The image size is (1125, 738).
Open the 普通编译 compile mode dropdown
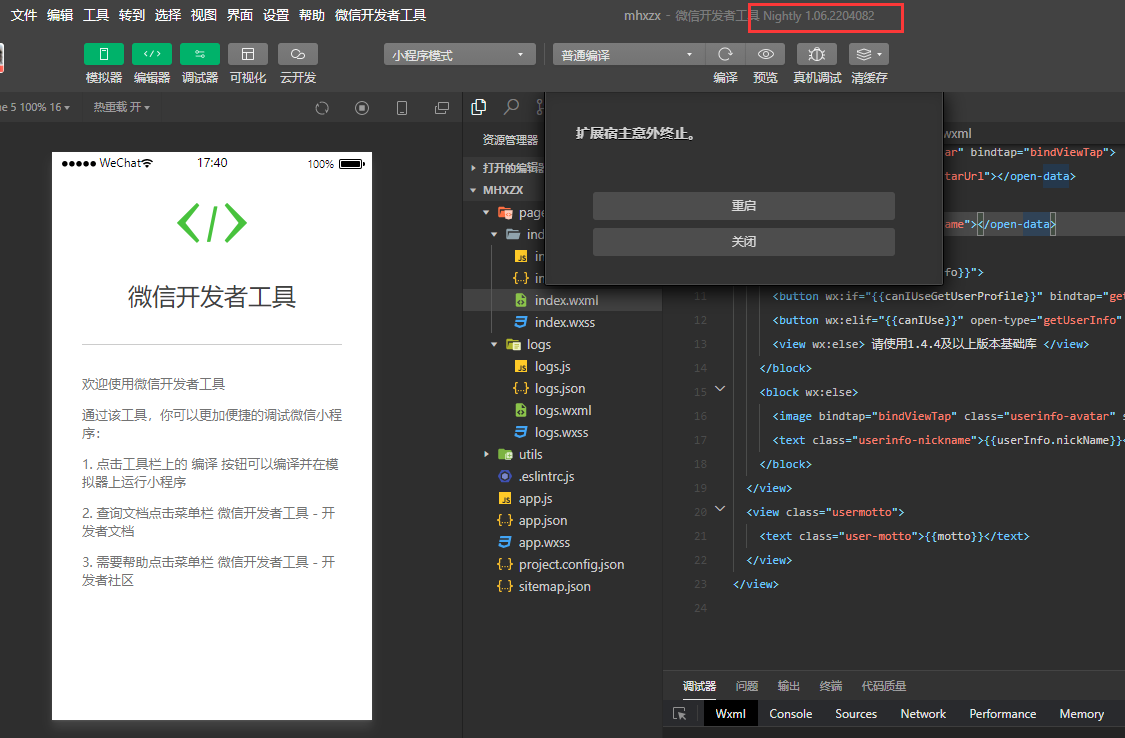point(629,55)
